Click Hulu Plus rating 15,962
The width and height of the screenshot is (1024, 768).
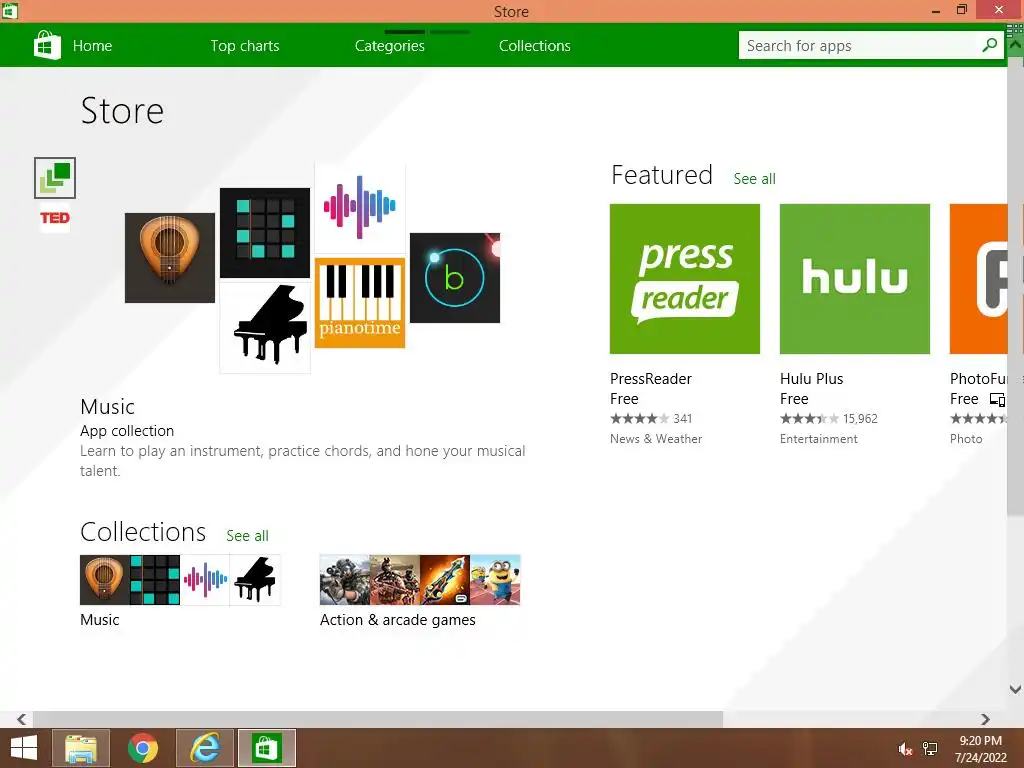click(829, 419)
